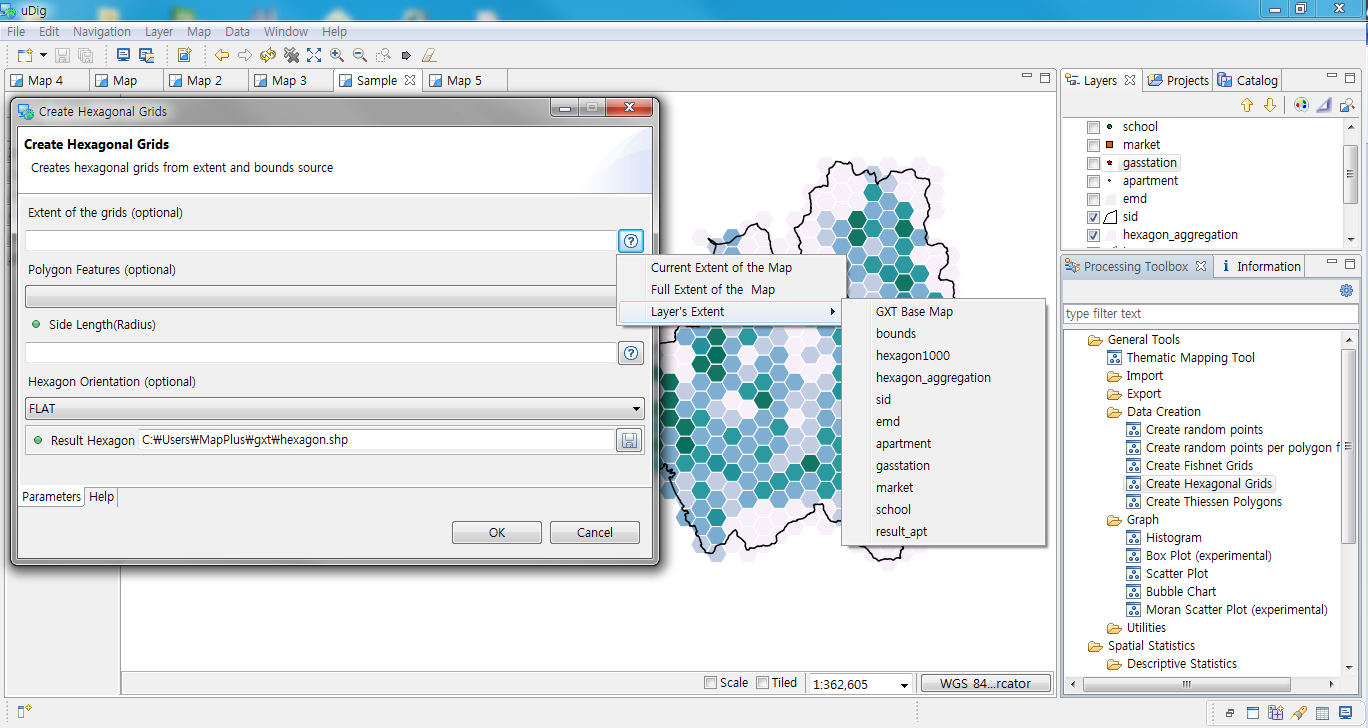The width and height of the screenshot is (1368, 728).
Task: Open the scale dropdown showing 1:362,605
Action: pyautogui.click(x=903, y=683)
